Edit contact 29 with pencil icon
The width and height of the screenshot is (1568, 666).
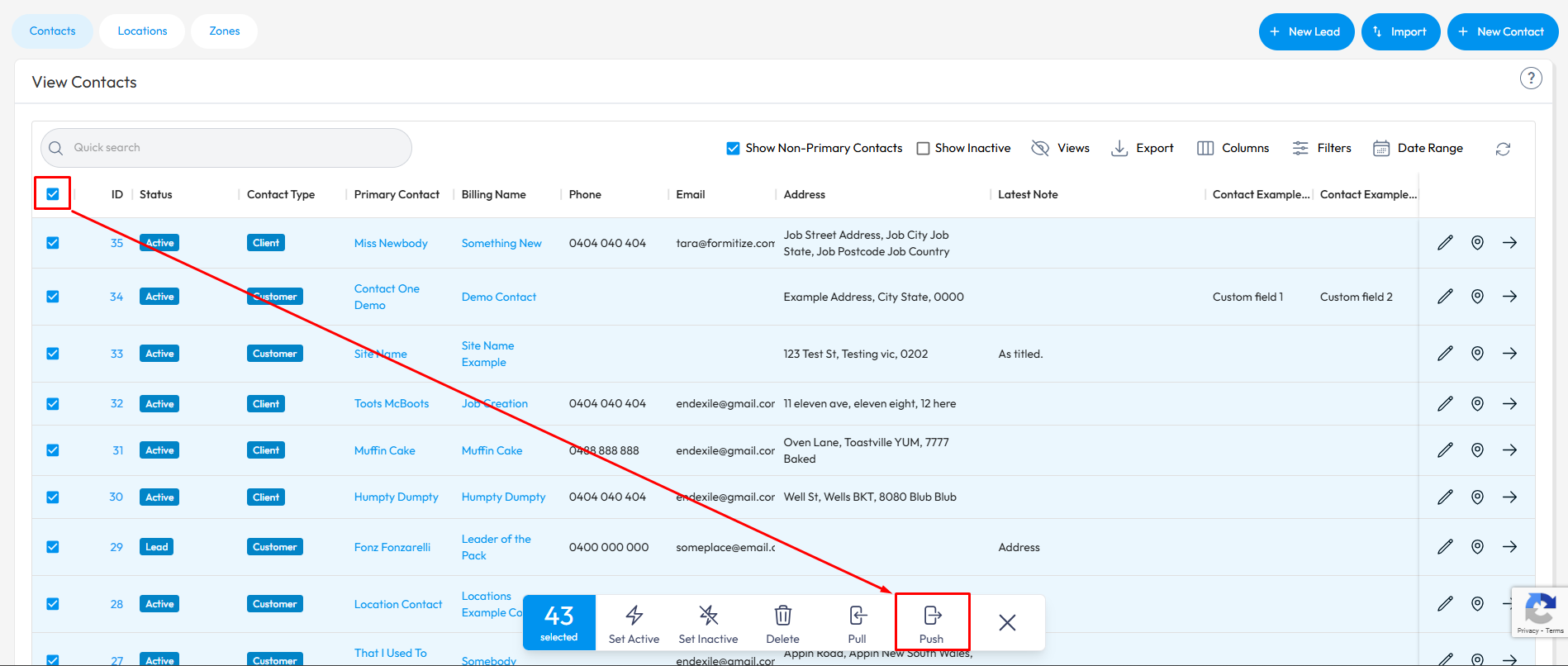(x=1445, y=547)
